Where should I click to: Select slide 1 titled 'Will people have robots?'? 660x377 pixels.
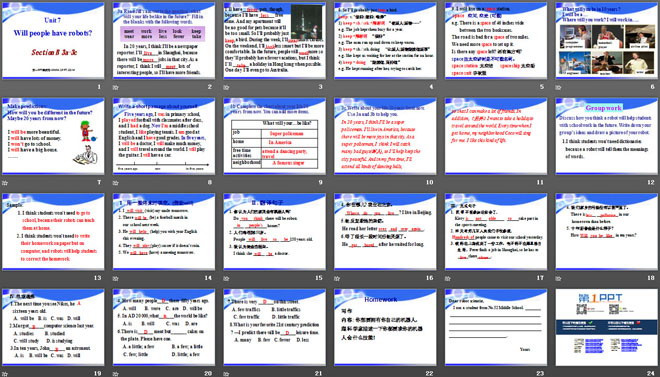click(x=53, y=41)
